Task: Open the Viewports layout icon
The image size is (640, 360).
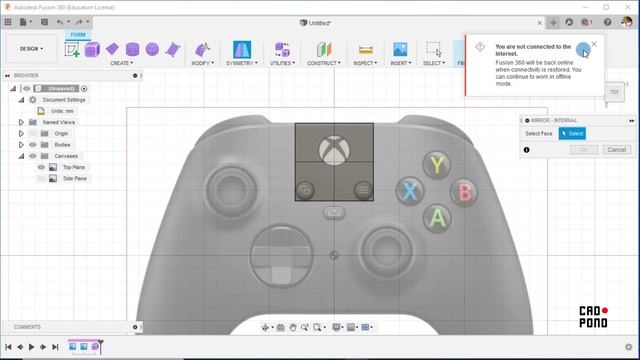Action: tap(365, 327)
